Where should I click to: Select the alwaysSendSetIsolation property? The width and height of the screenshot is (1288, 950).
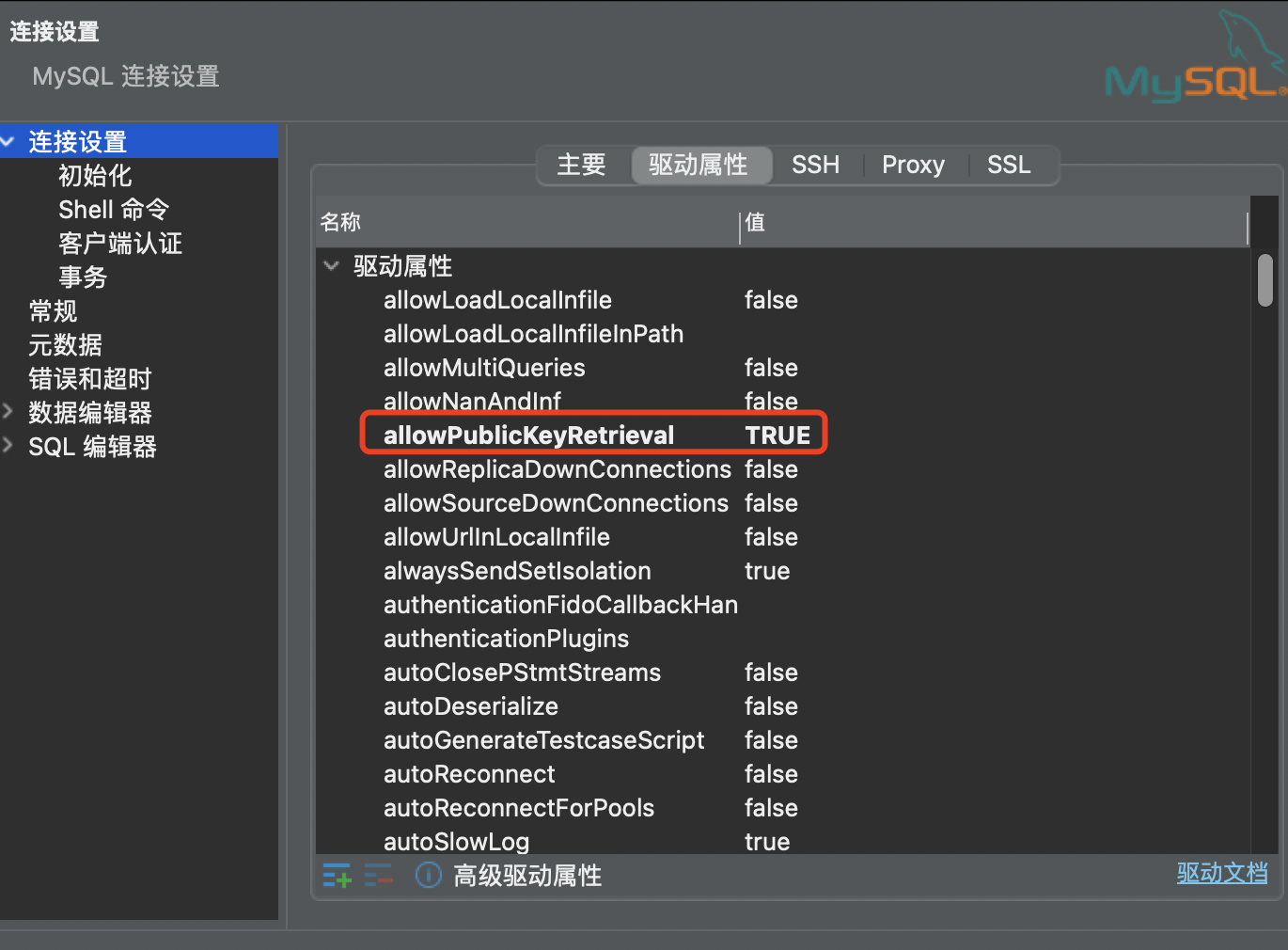(x=517, y=571)
